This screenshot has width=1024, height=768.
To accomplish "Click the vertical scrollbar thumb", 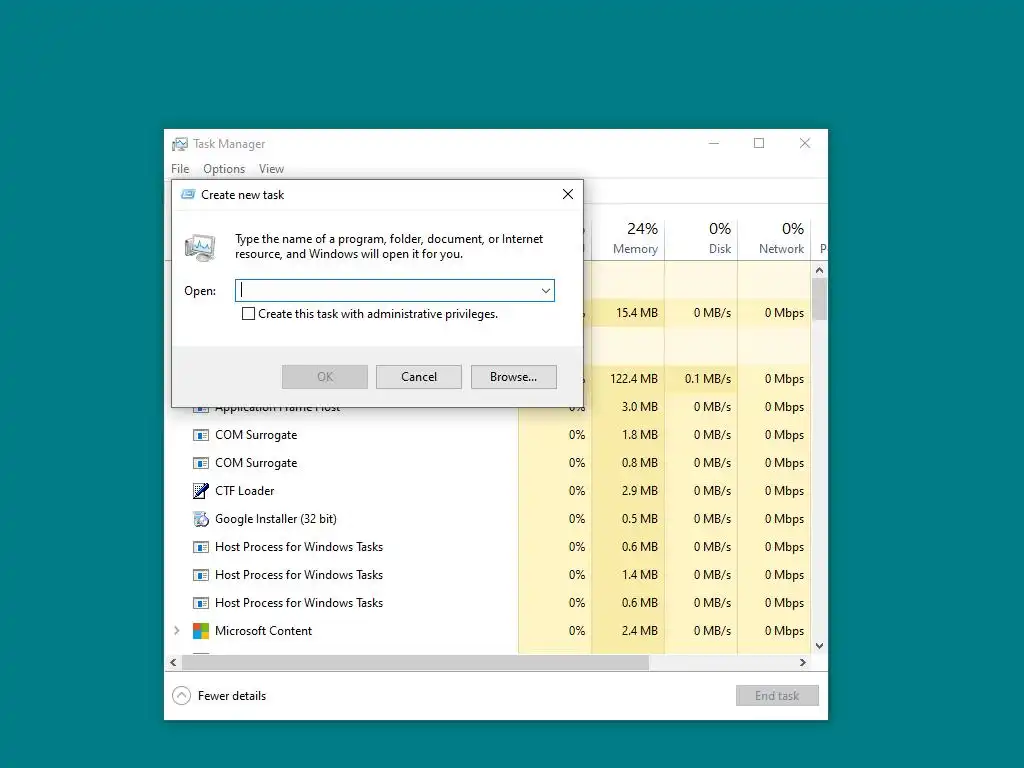I will point(820,299).
